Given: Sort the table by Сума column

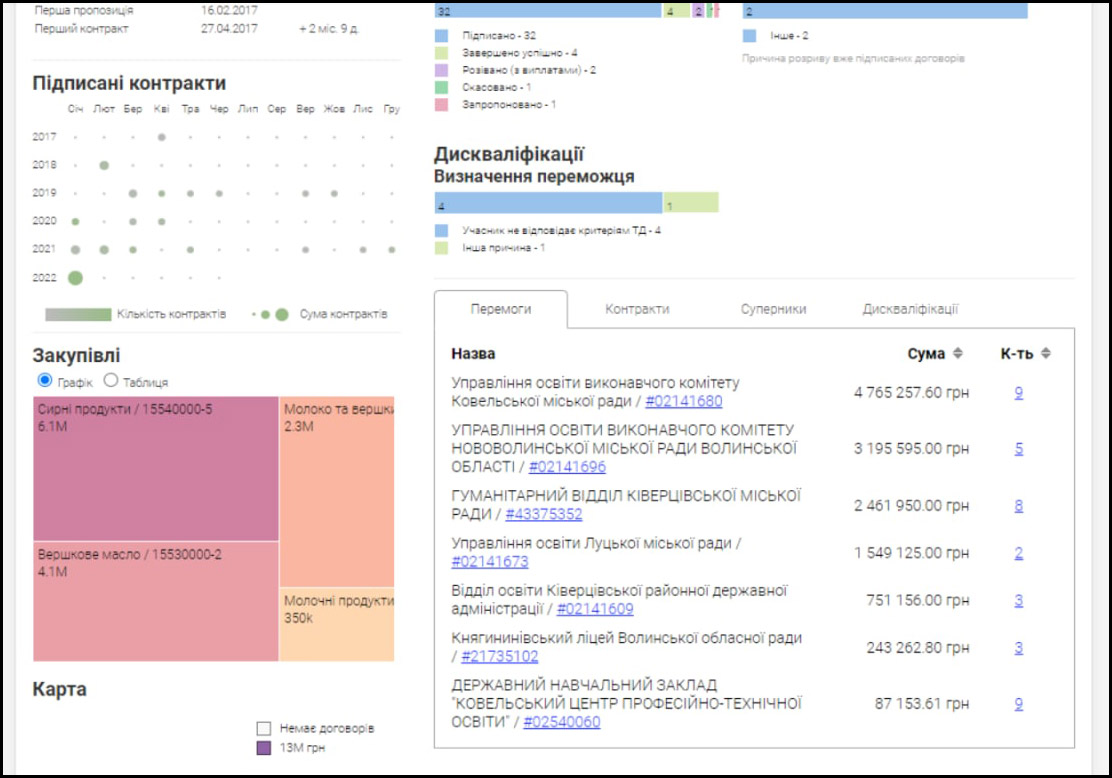Looking at the screenshot, I should tap(957, 353).
